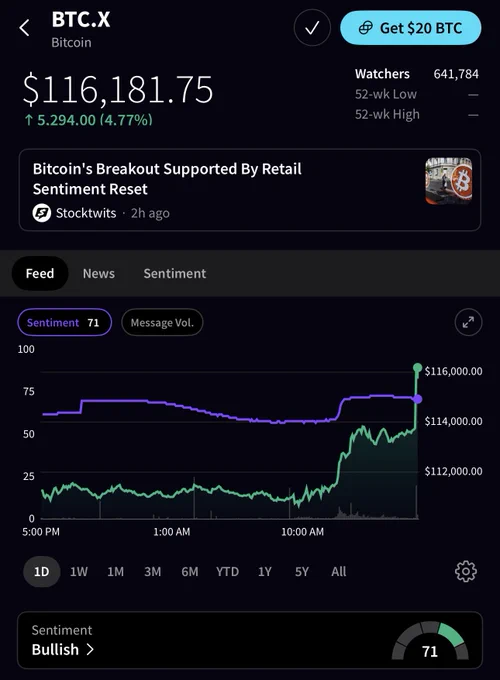Click the green up-arrow change indicator
Screen dimensions: 500x680
pyautogui.click(x=29, y=120)
